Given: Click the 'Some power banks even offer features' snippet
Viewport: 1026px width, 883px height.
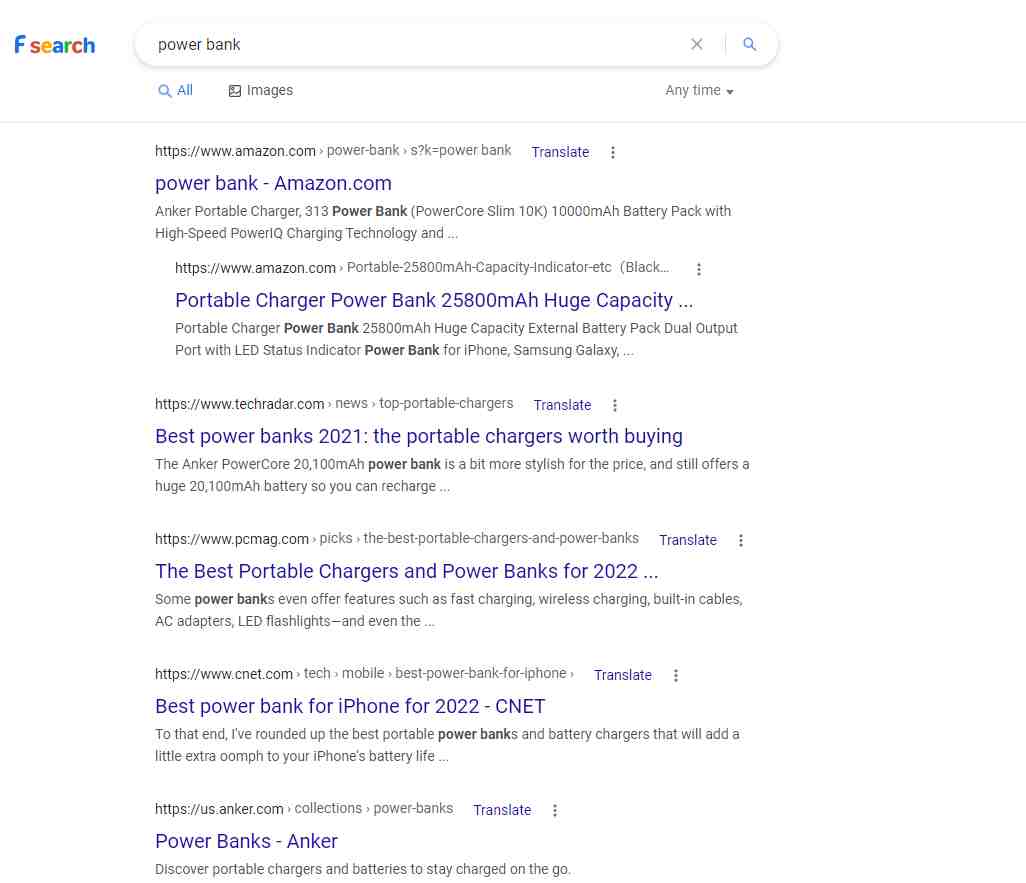Looking at the screenshot, I should click(449, 610).
